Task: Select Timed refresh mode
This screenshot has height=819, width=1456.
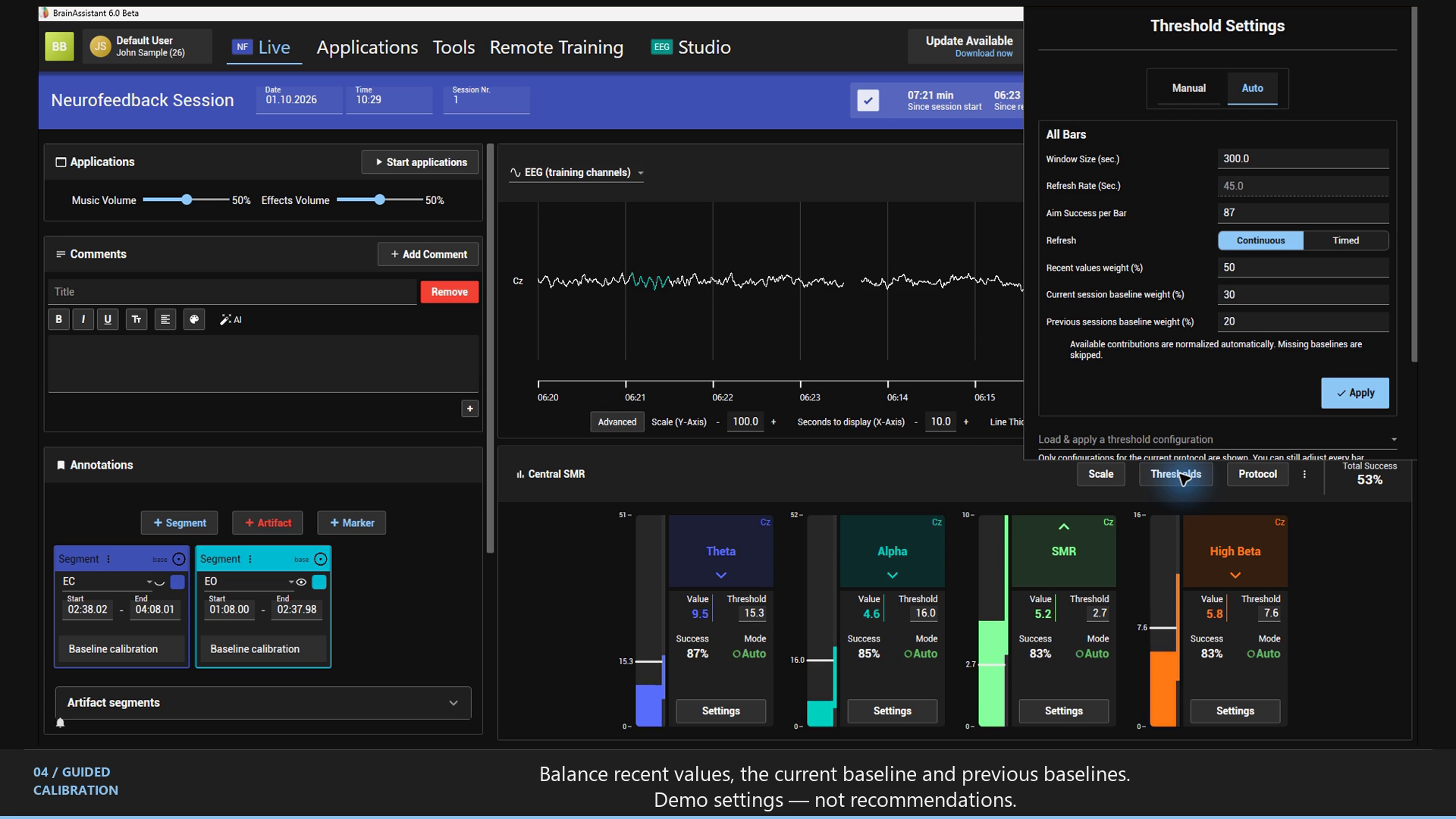Action: [x=1345, y=240]
